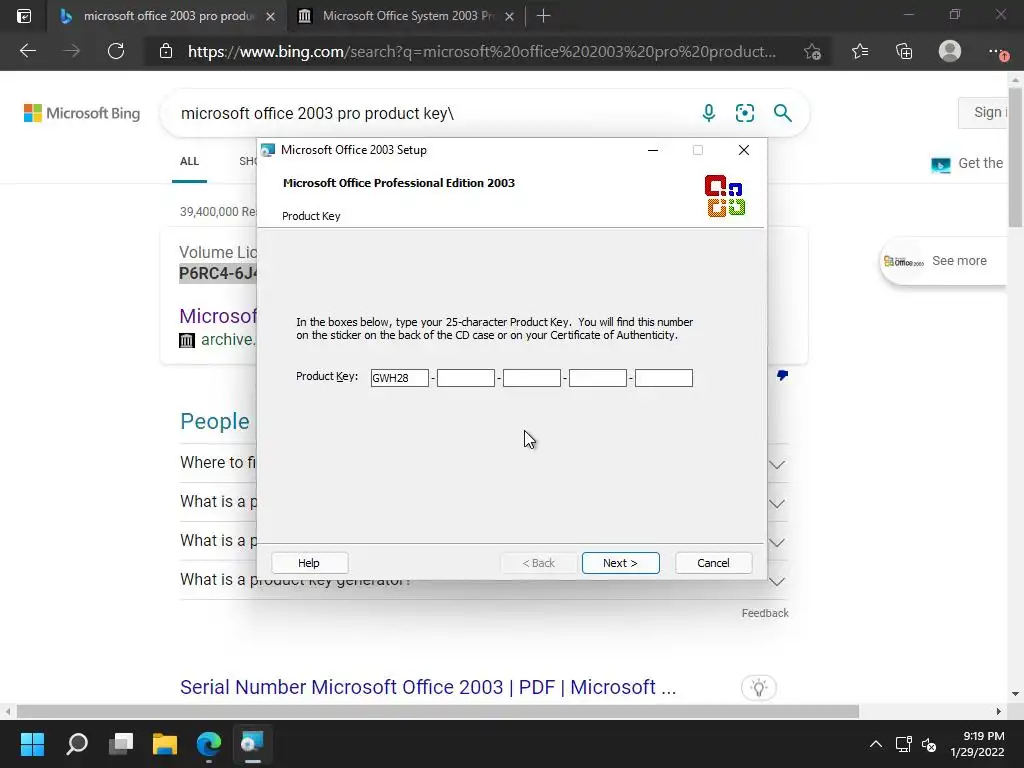Click the Bing search query box

[431, 113]
